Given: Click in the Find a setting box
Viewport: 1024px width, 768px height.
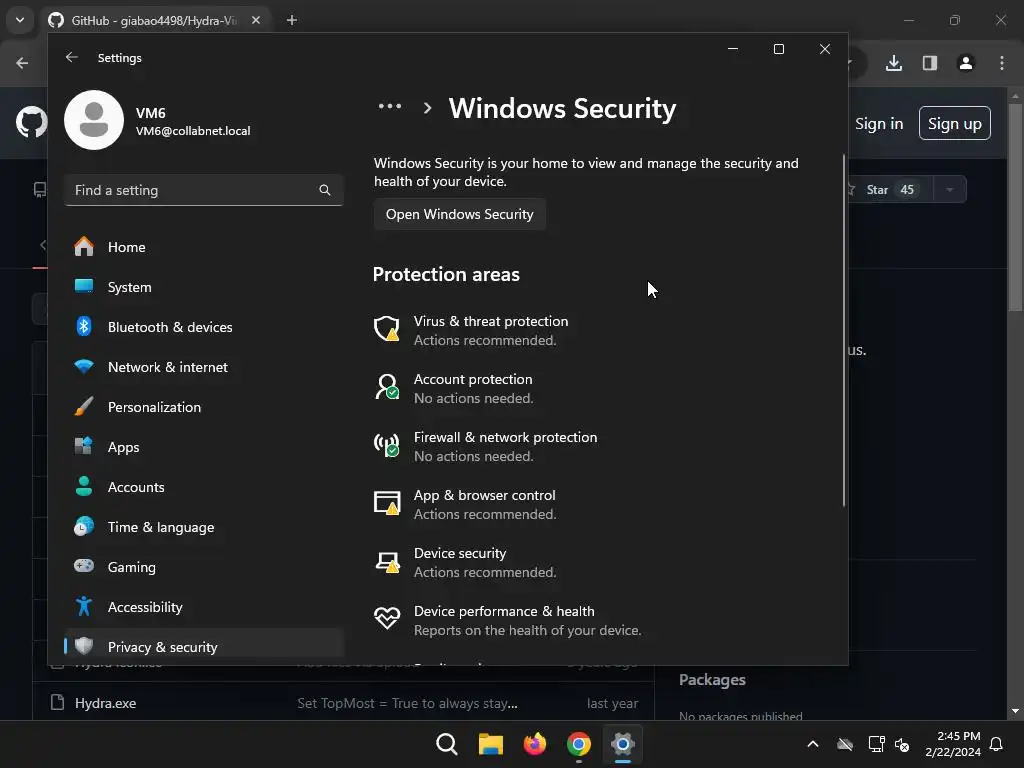Looking at the screenshot, I should point(204,190).
